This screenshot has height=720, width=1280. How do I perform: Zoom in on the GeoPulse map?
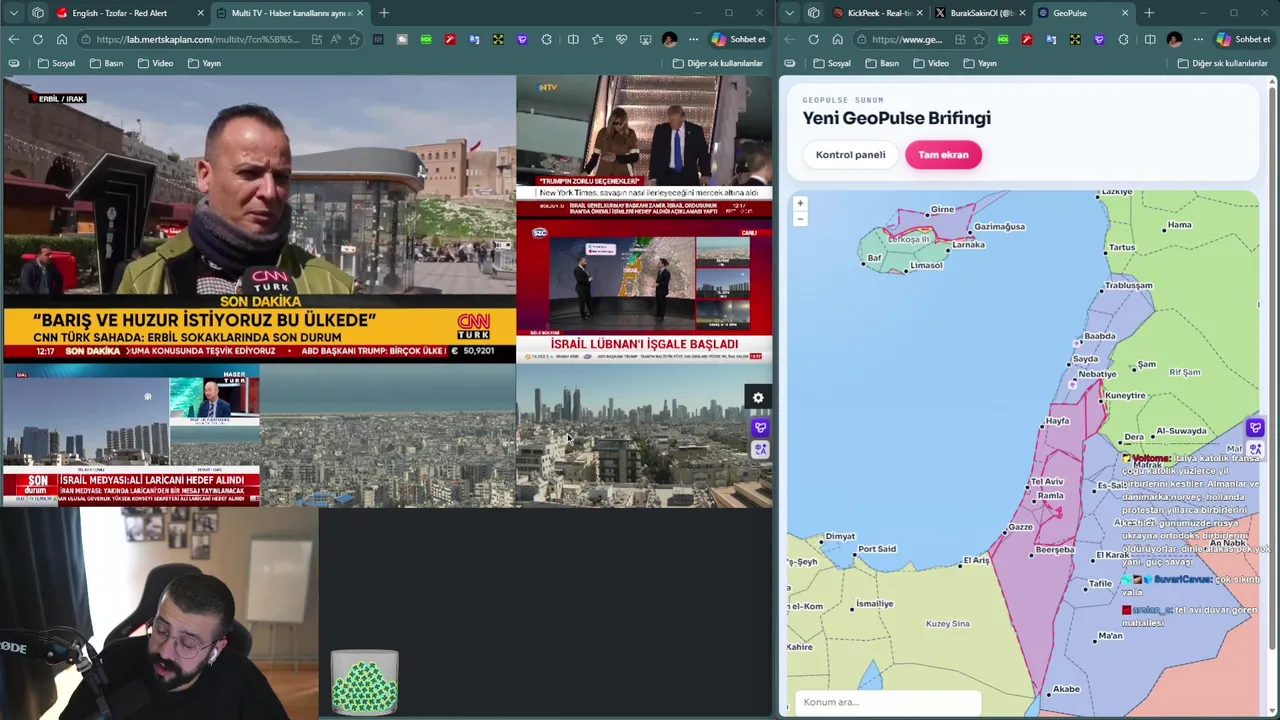(x=800, y=203)
